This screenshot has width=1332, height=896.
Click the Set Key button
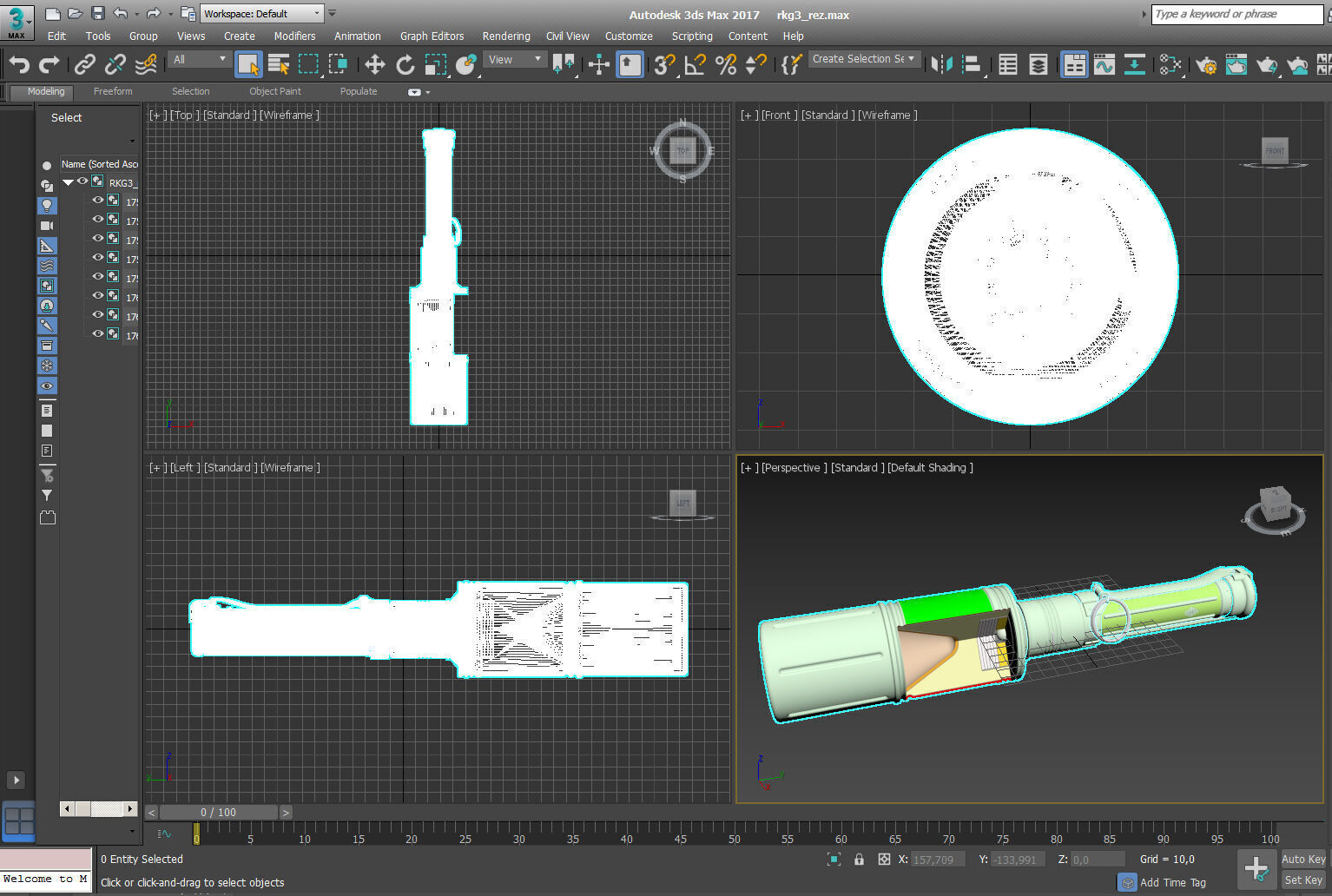click(x=1303, y=880)
